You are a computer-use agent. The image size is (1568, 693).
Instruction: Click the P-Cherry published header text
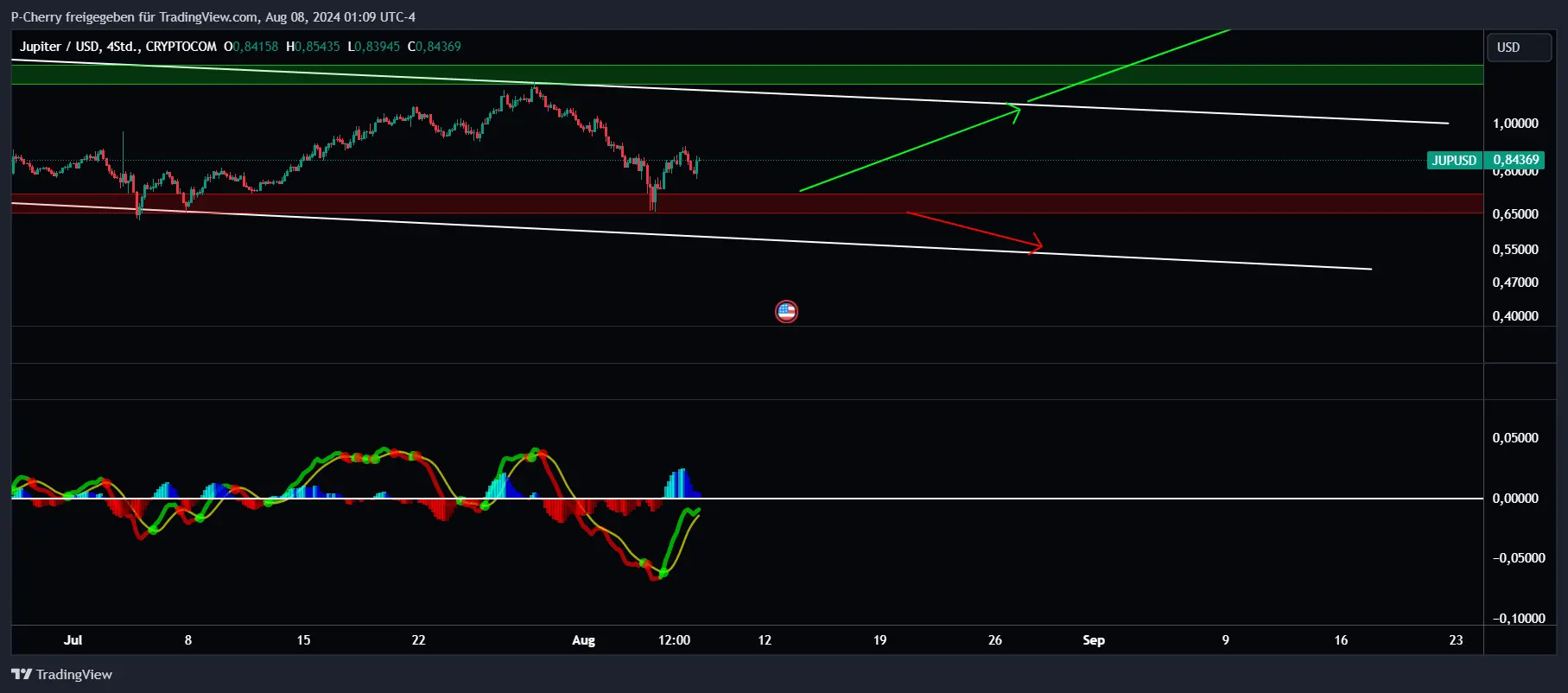coord(213,17)
